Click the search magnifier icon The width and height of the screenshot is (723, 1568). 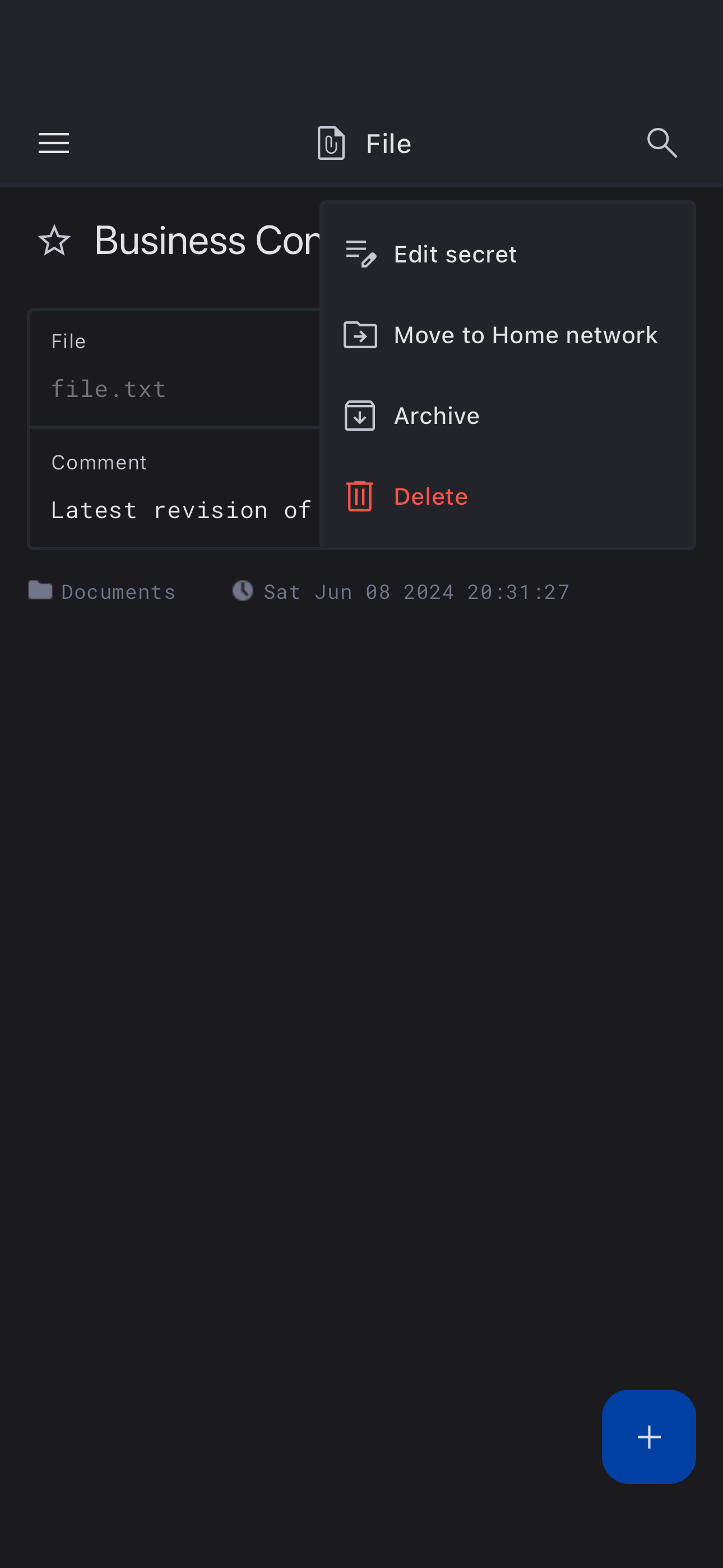coord(661,143)
